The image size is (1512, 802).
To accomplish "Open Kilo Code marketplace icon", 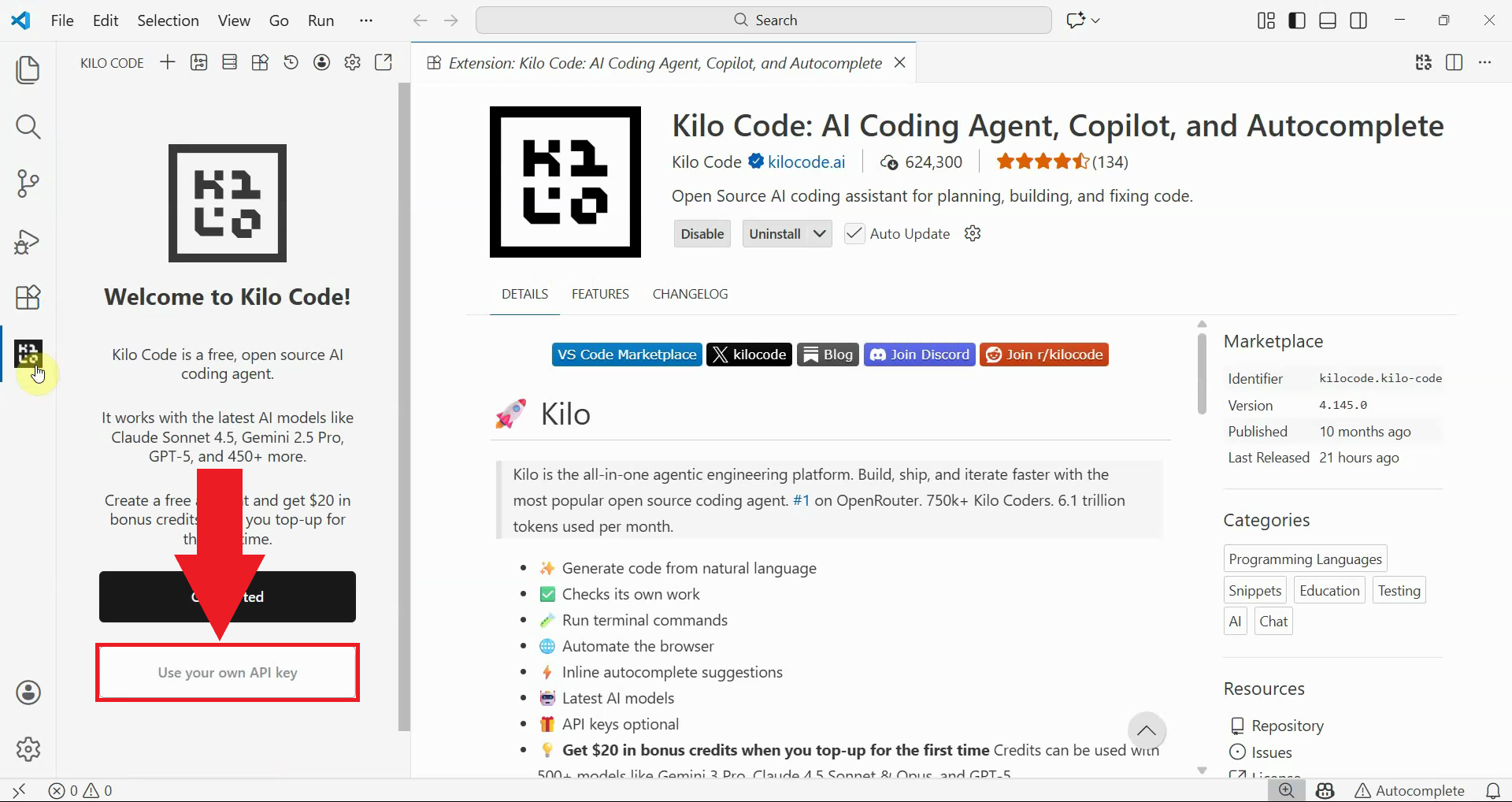I will click(x=259, y=62).
